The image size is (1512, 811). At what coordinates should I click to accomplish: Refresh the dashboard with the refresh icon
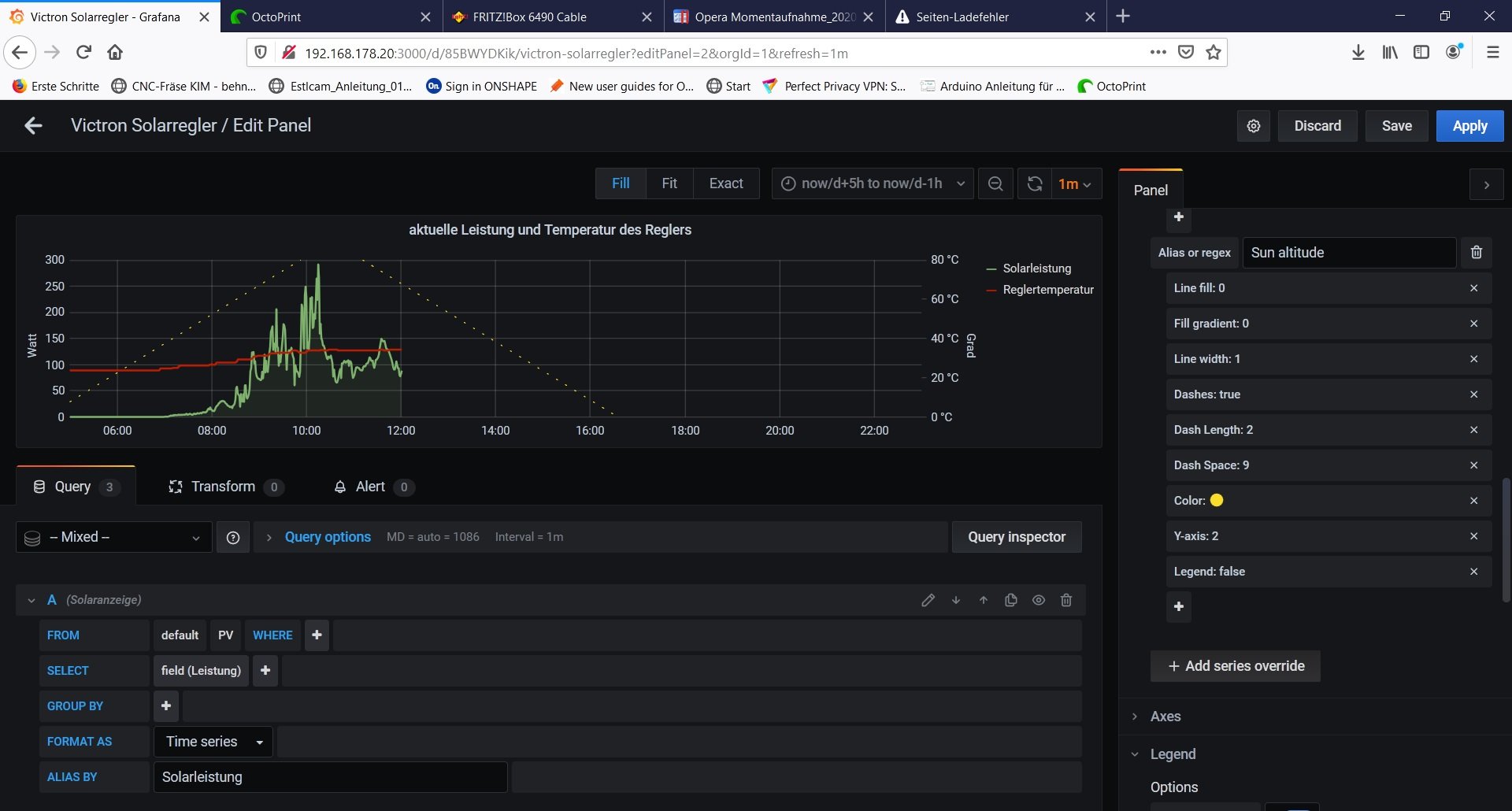coord(1035,183)
